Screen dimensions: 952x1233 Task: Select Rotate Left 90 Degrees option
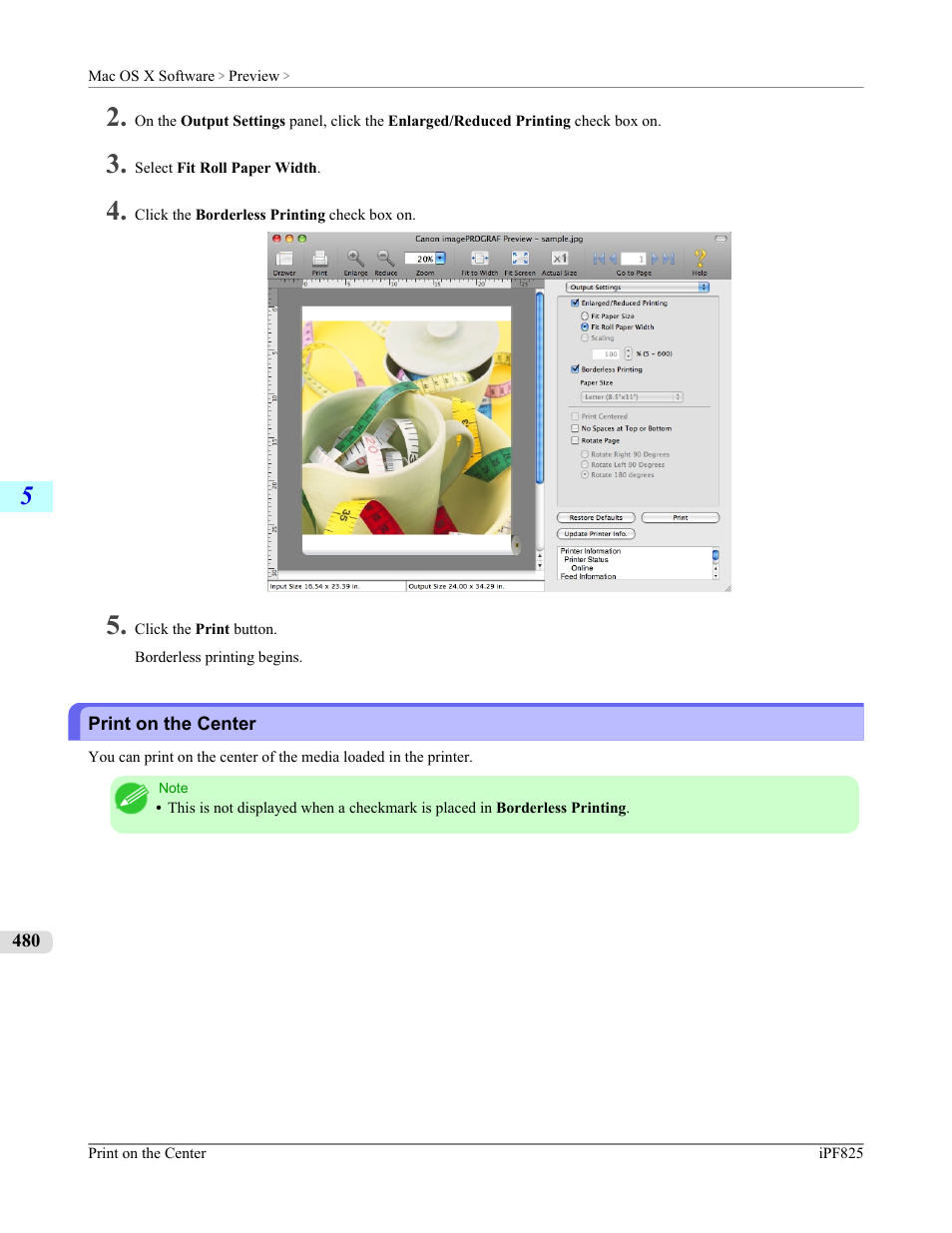point(585,464)
